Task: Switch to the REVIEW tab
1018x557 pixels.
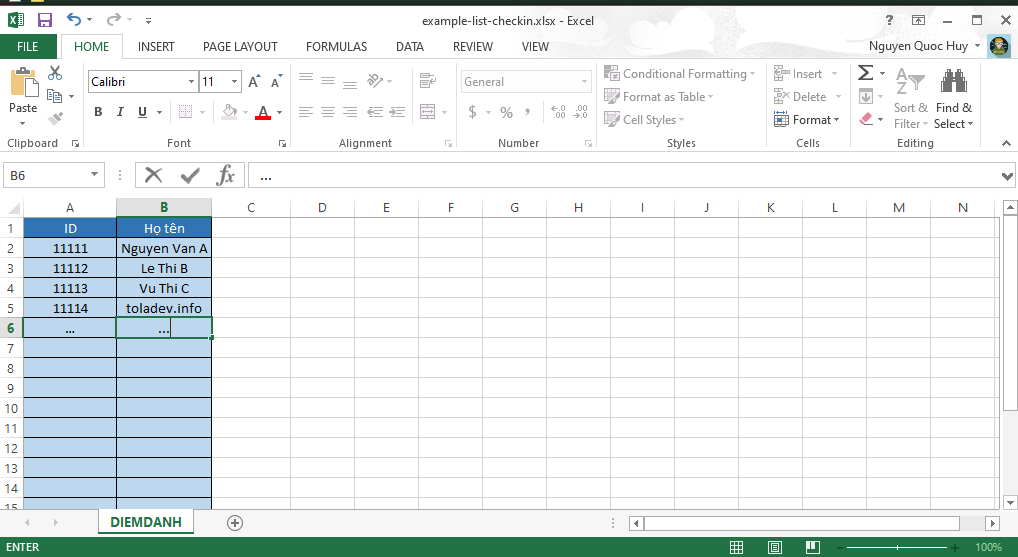Action: pos(473,47)
